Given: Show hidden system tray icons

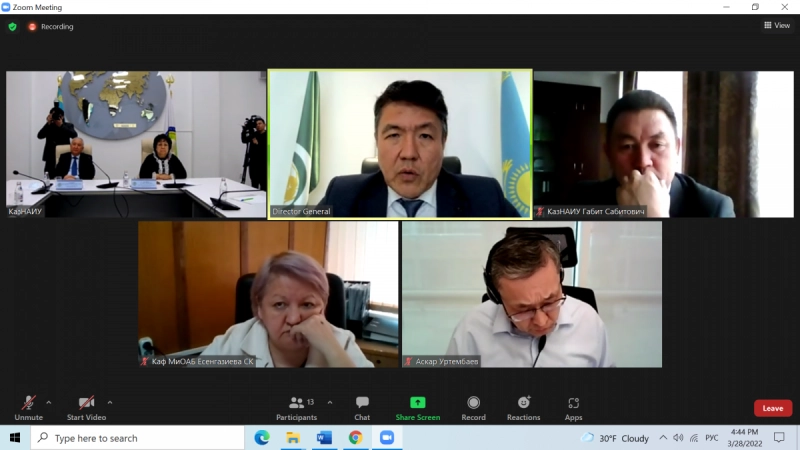Looking at the screenshot, I should coord(663,437).
